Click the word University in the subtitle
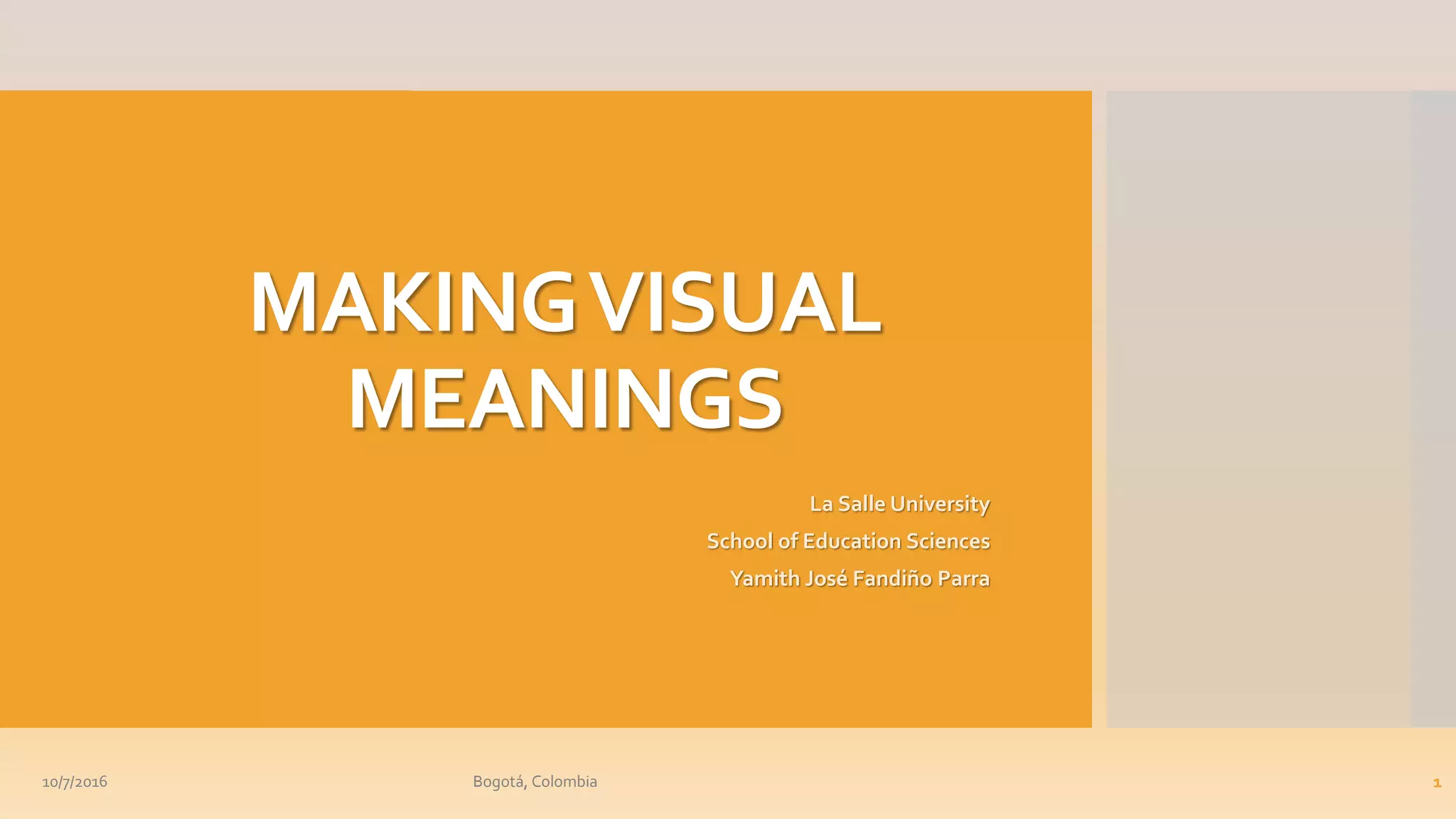 [939, 504]
